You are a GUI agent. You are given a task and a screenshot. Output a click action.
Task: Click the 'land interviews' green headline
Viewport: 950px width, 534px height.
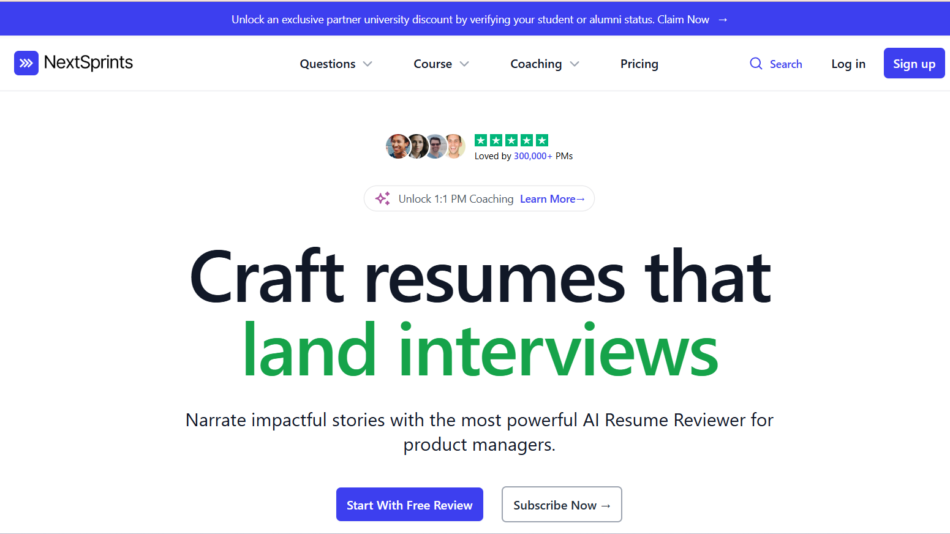(480, 350)
